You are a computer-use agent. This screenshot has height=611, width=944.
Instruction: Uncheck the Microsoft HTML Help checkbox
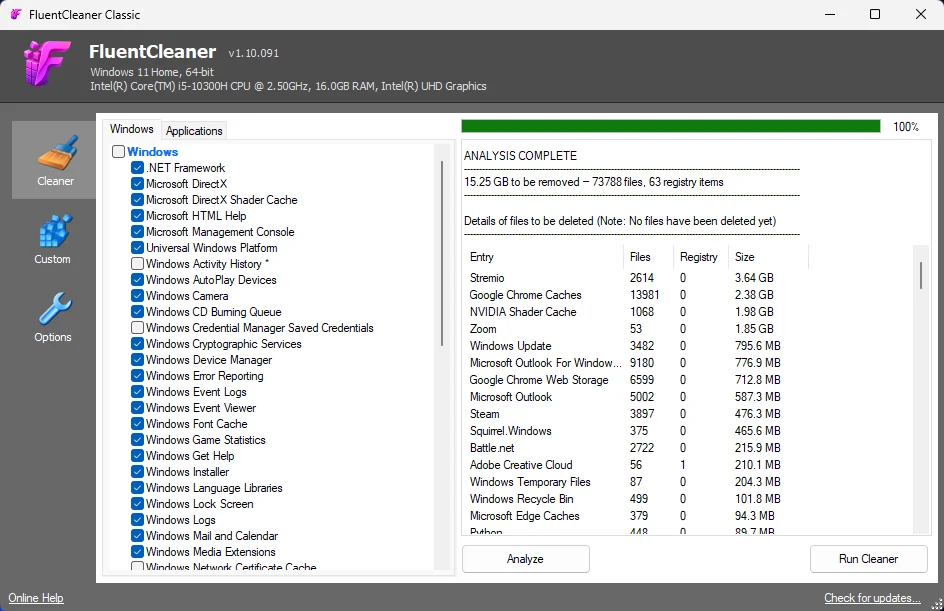[x=137, y=216]
